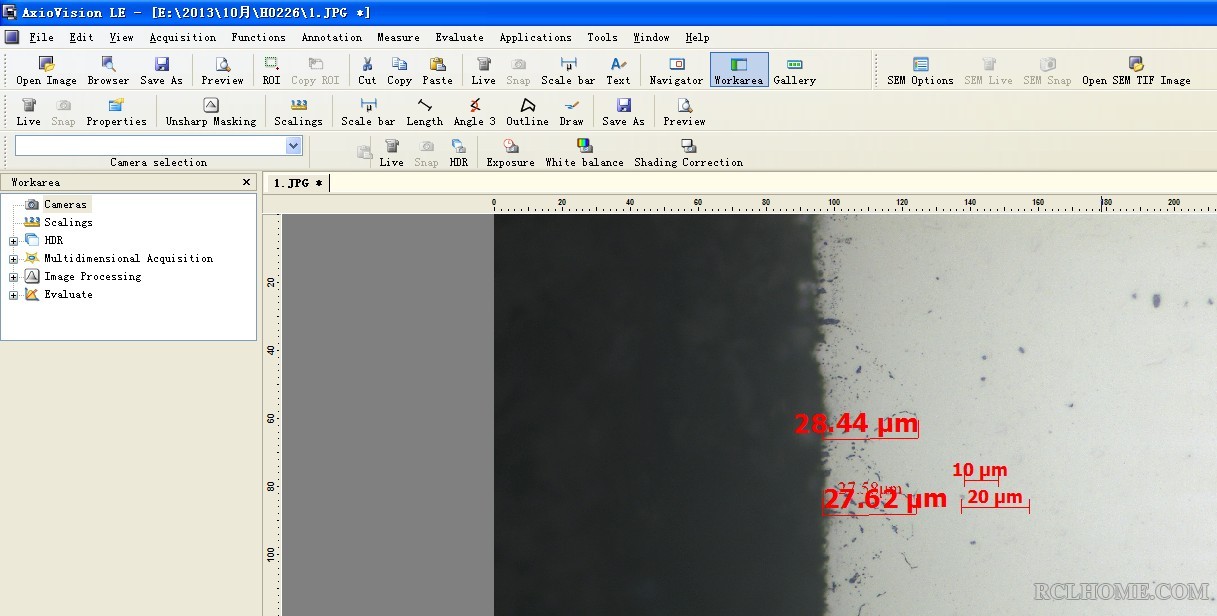Expand the HDR tree node
The height and width of the screenshot is (616, 1217).
pos(13,241)
